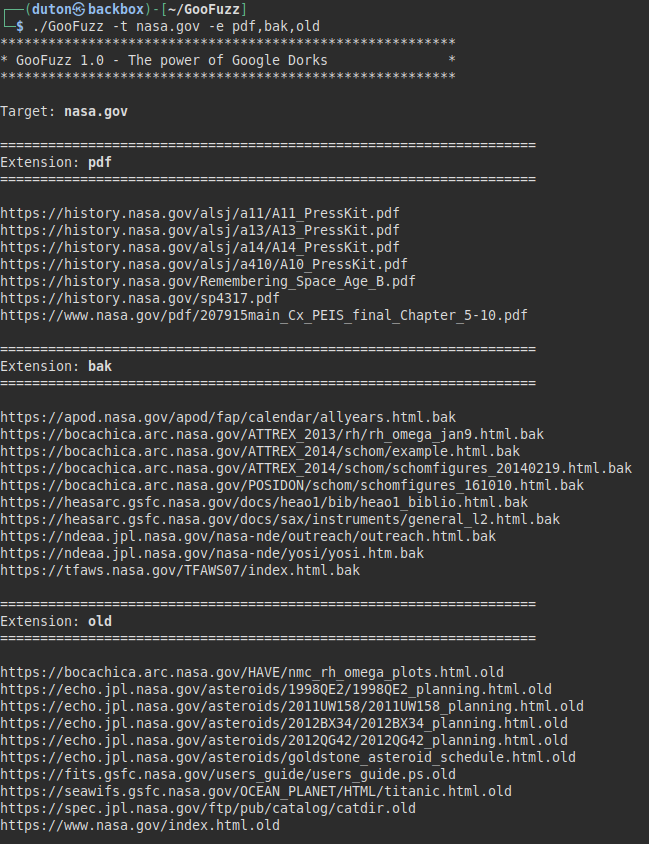Click the apod allyears.html.bak URL
Viewport: 649px width, 844px height.
[x=228, y=417]
